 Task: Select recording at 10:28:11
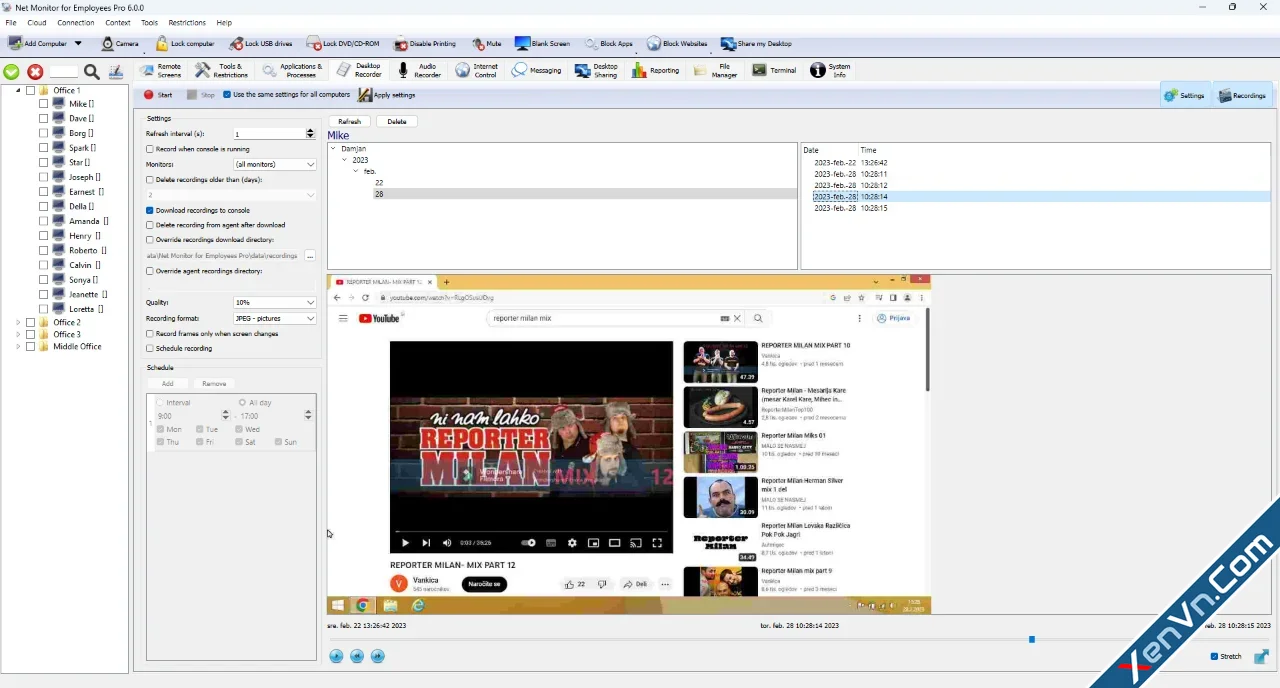pyautogui.click(x=850, y=174)
